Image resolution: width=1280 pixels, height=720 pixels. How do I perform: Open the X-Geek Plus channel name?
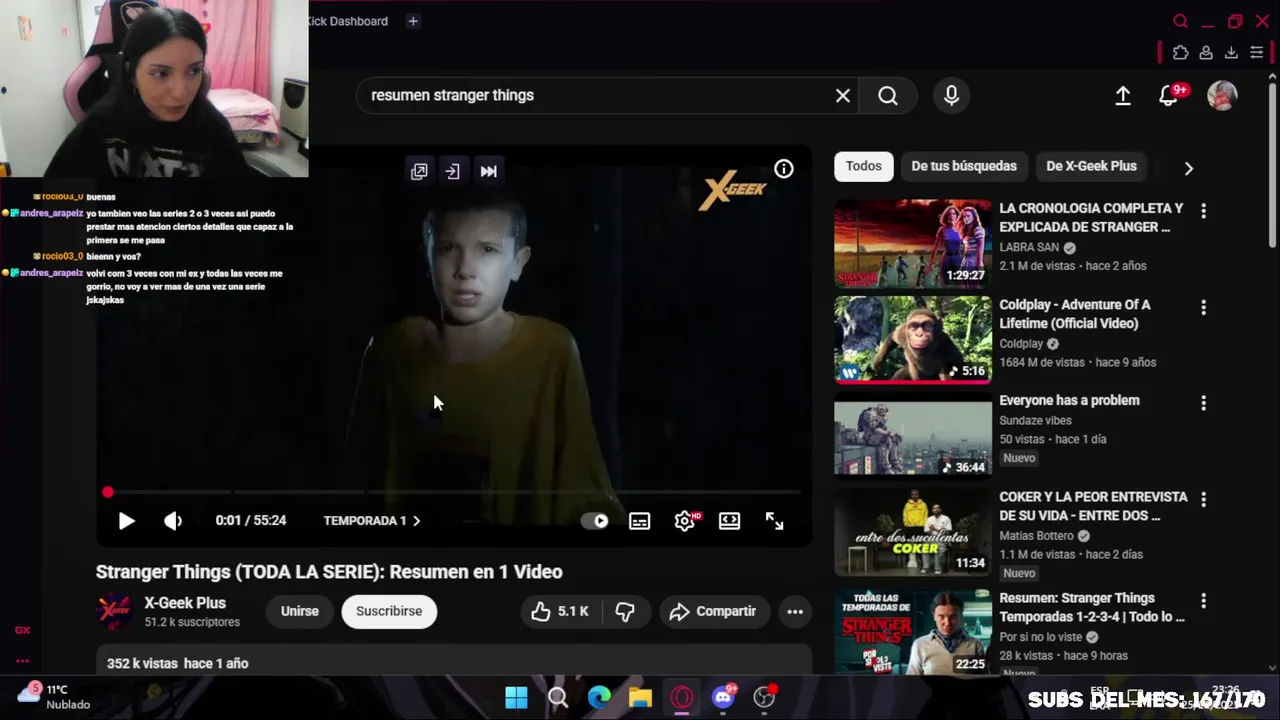185,603
